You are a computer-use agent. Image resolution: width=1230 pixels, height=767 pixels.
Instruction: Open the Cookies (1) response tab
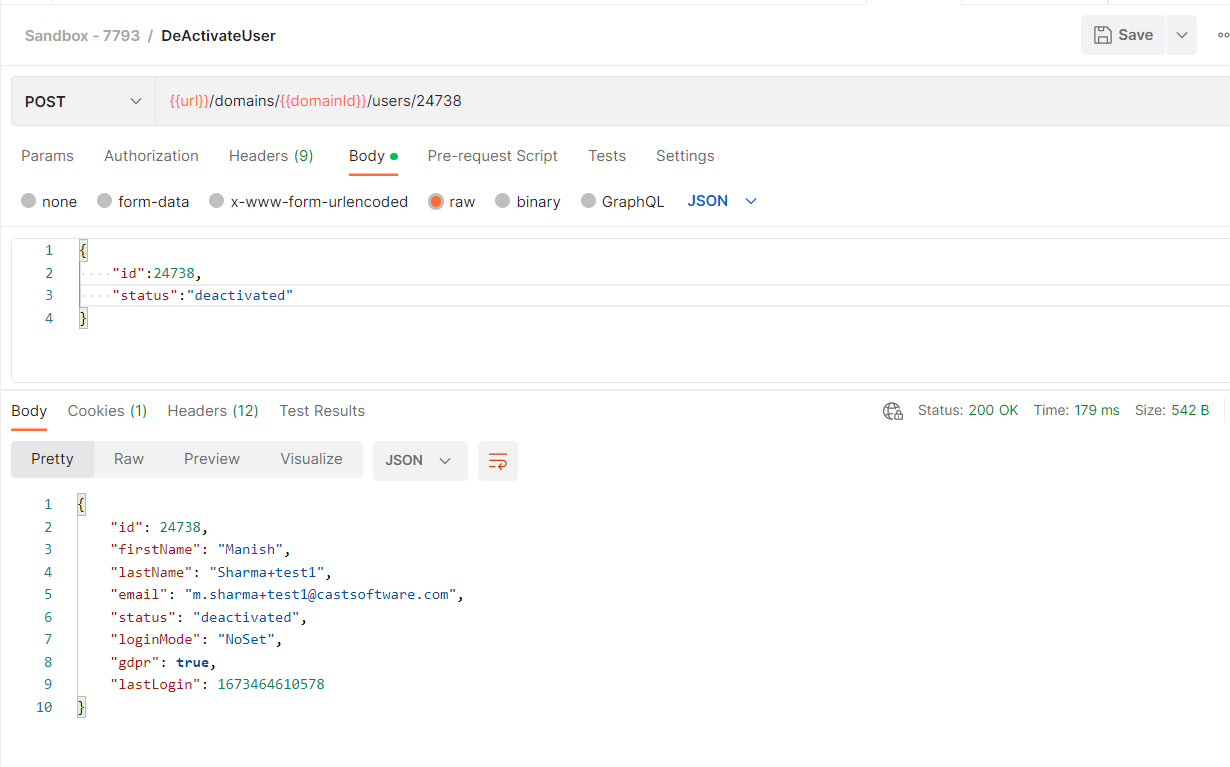tap(107, 411)
